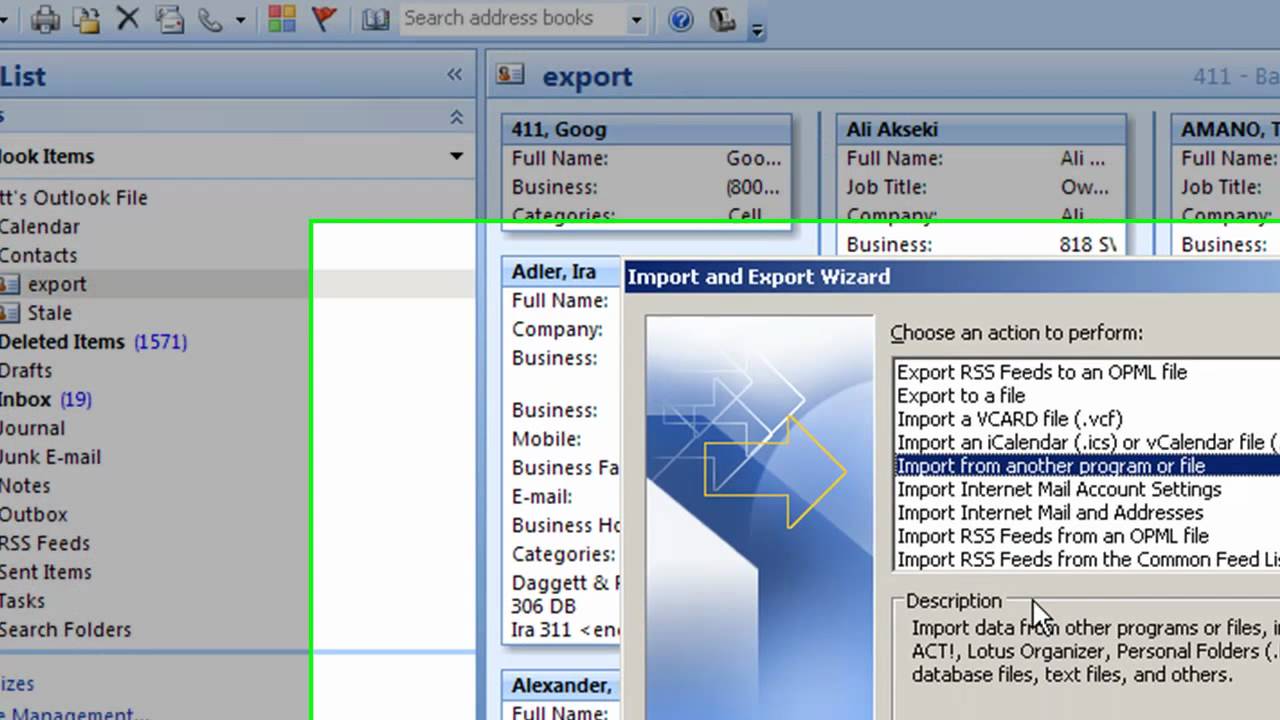Open the Junk E-mail folder
This screenshot has width=1280, height=720.
[50, 457]
